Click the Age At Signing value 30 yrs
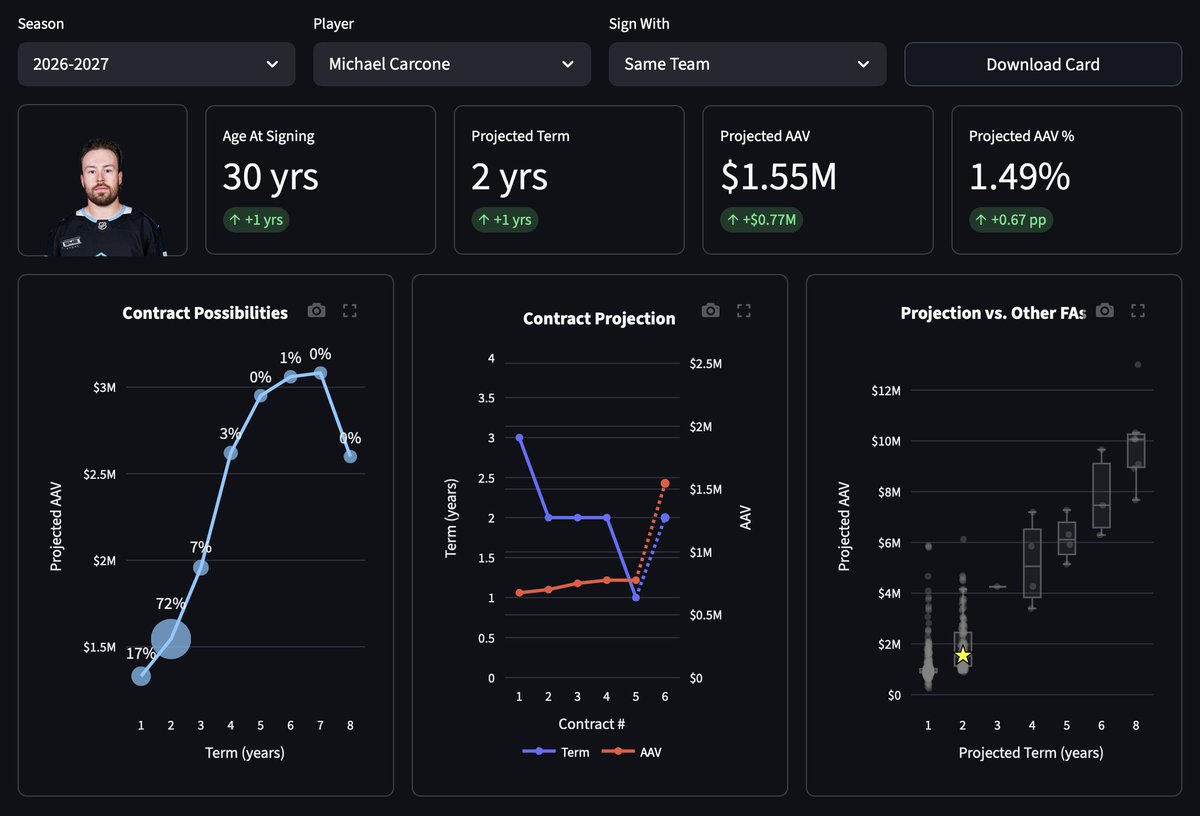1200x816 pixels. (x=271, y=177)
